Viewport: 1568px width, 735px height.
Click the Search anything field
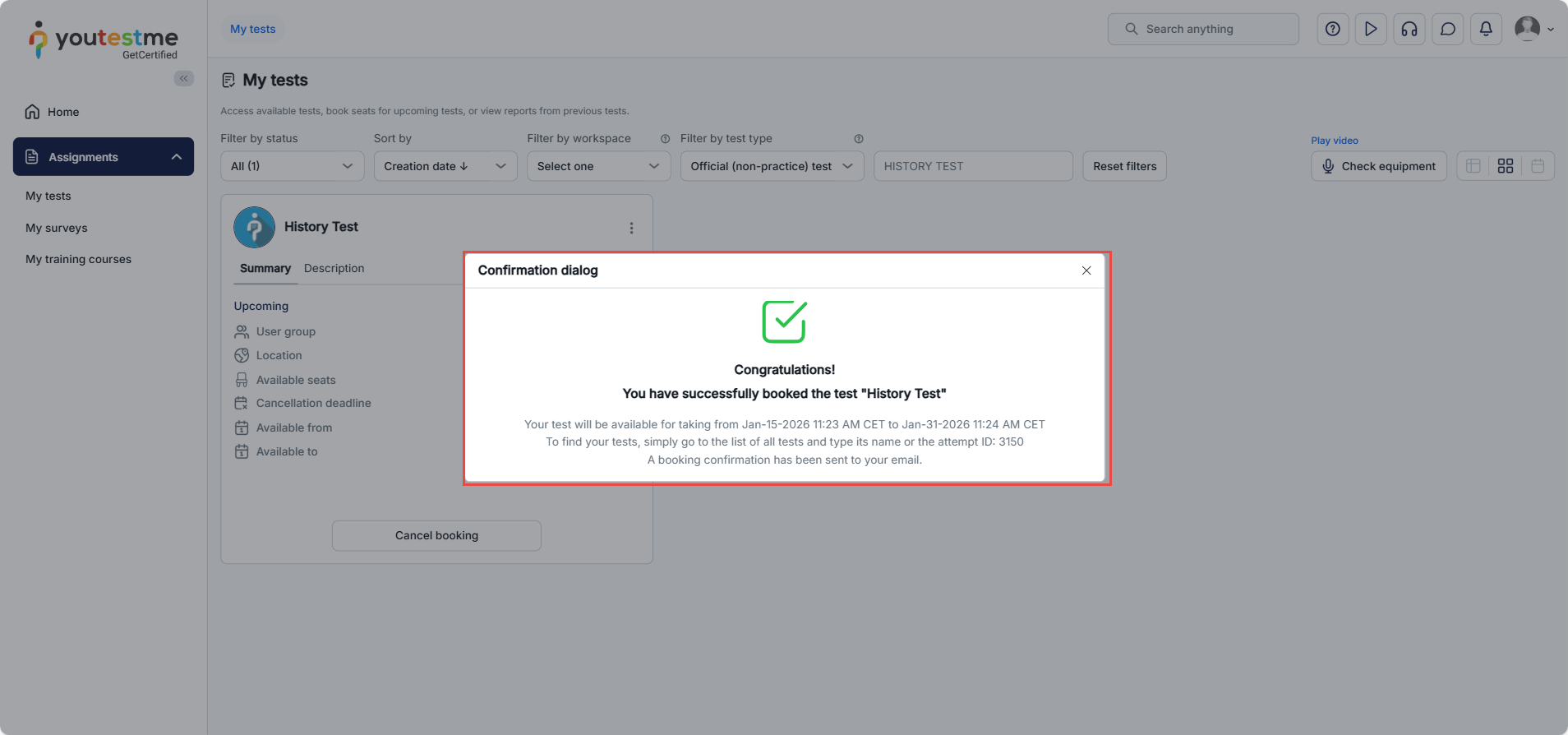coord(1203,30)
